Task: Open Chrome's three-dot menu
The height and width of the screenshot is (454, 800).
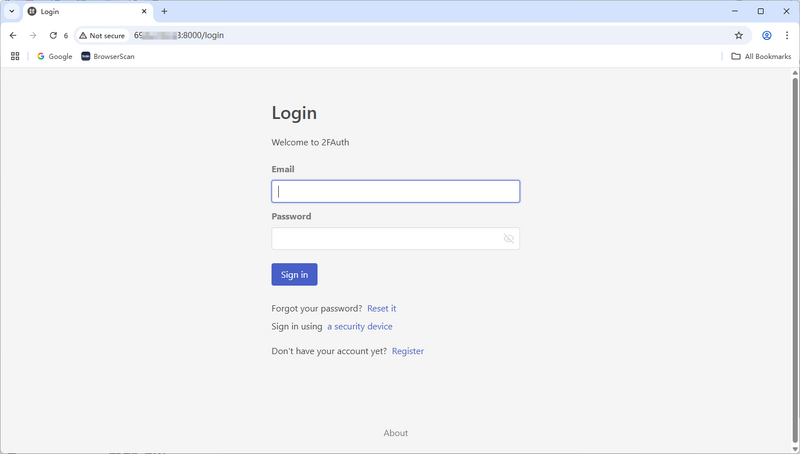Action: (x=787, y=35)
